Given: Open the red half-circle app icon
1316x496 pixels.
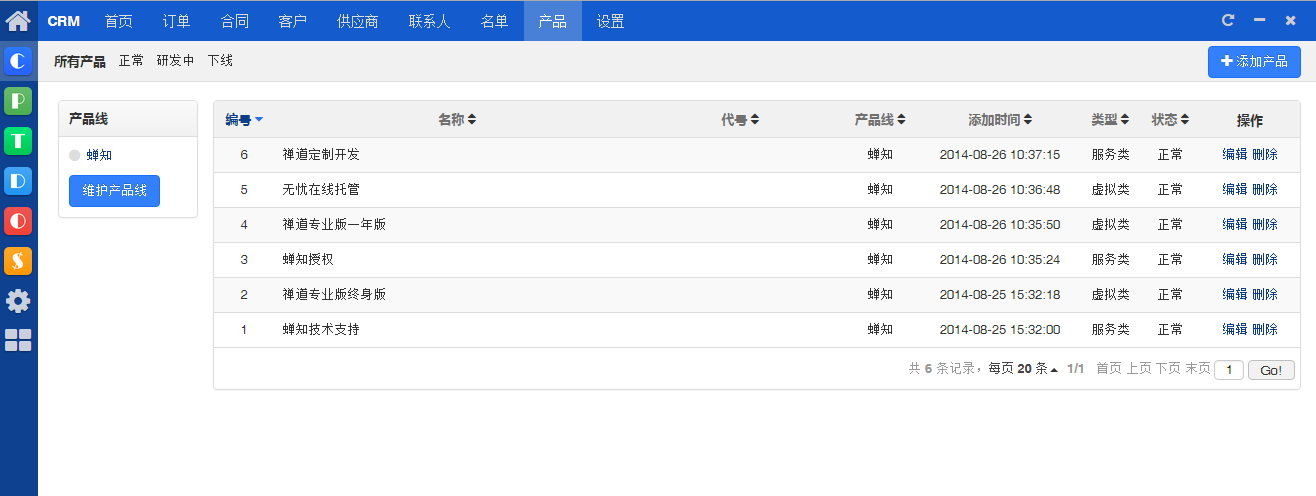Looking at the screenshot, I should 18,221.
